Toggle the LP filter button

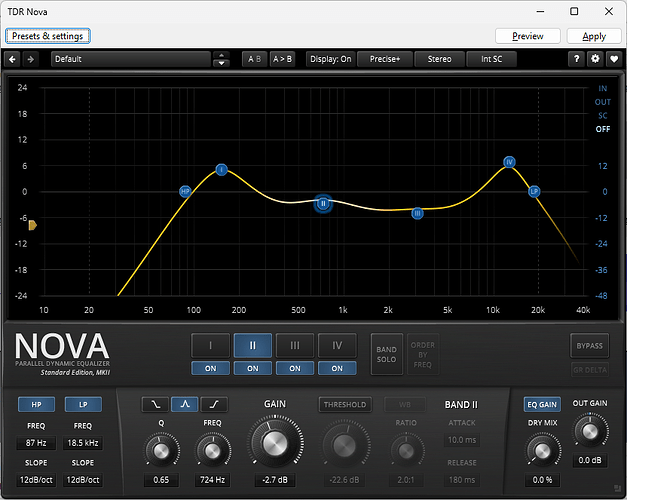tap(83, 404)
